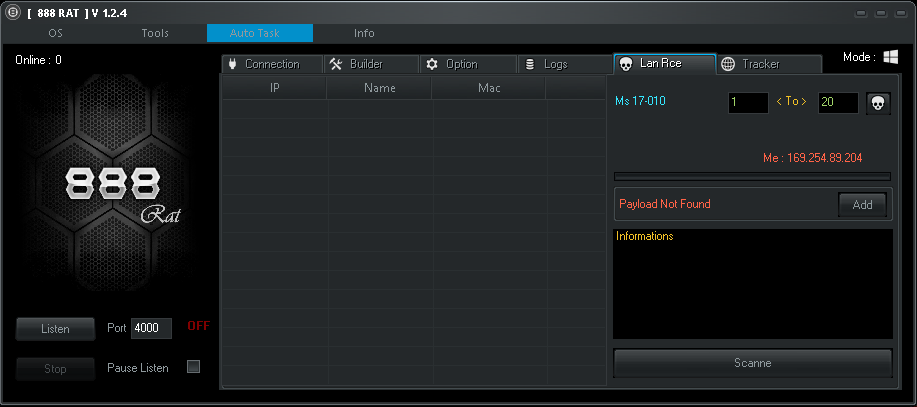Click the skull icon on Lan Rce tab
917x407 pixels.
pyautogui.click(x=626, y=64)
